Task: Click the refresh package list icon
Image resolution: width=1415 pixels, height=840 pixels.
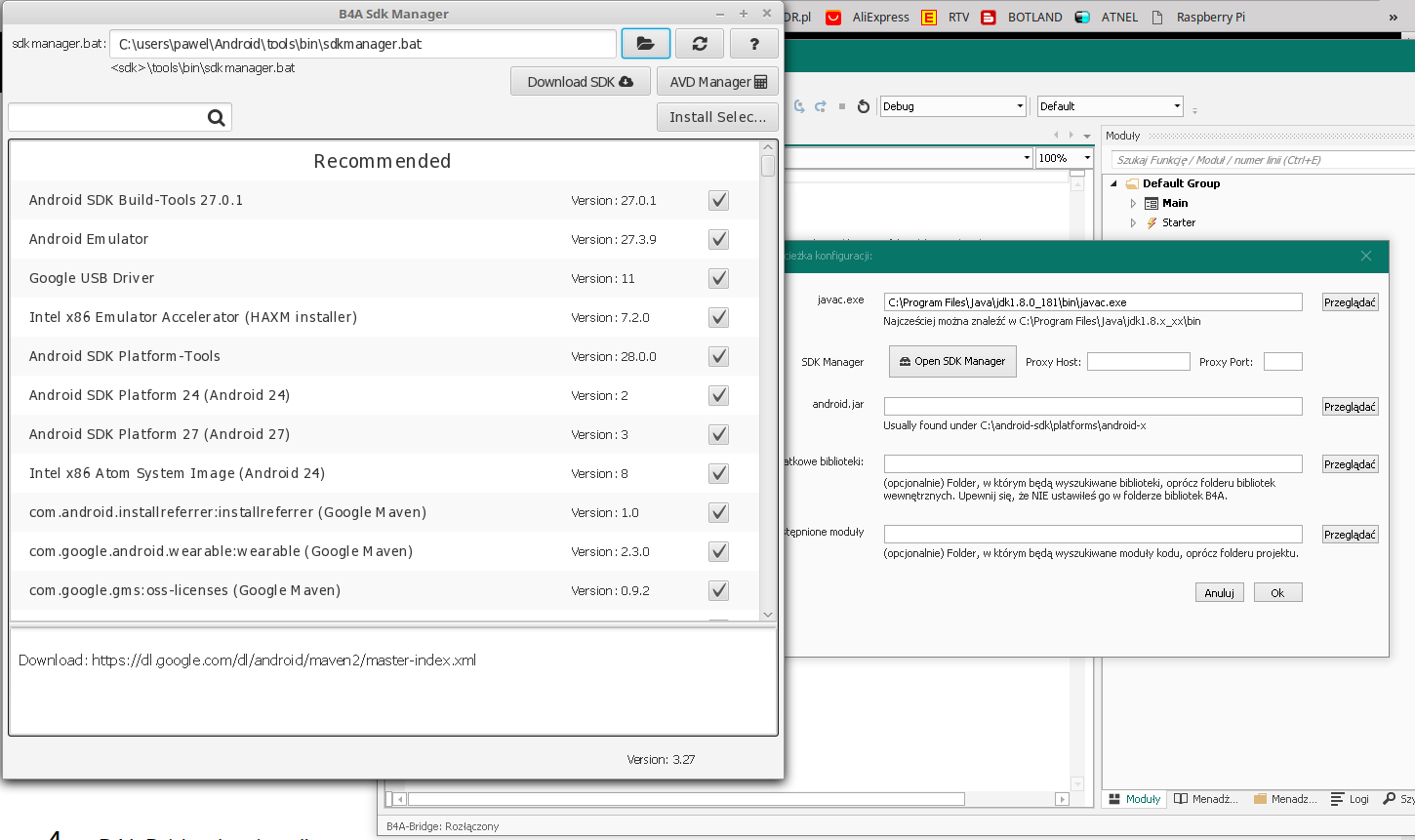Action: (700, 44)
